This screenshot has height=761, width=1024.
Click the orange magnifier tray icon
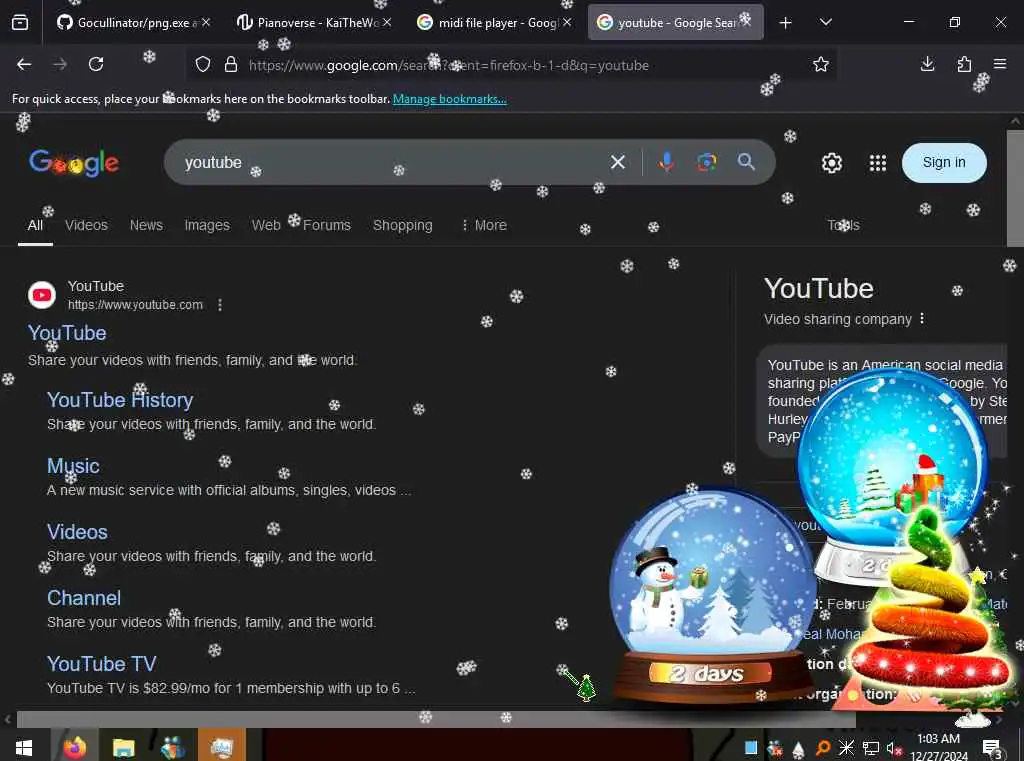tap(823, 748)
